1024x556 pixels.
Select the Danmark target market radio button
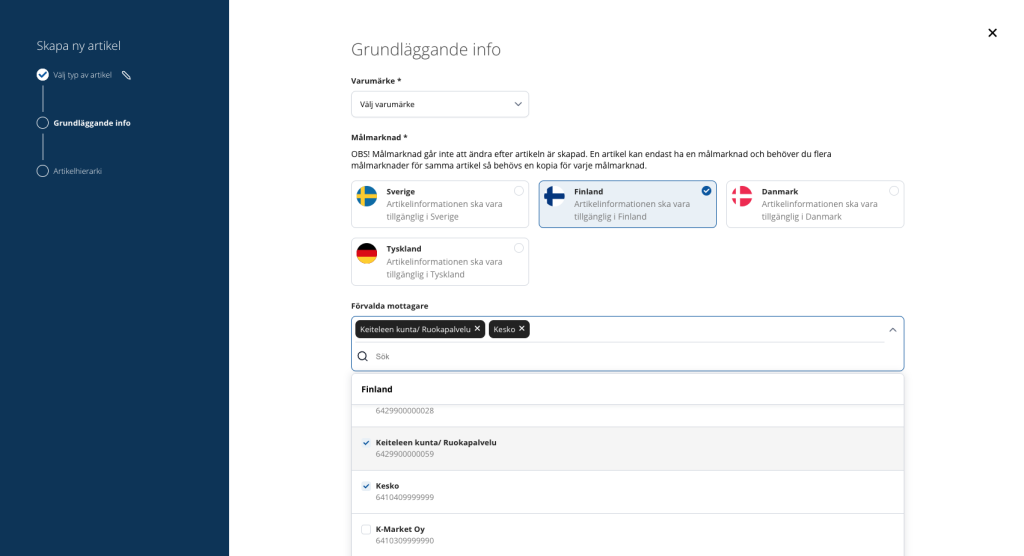click(893, 191)
